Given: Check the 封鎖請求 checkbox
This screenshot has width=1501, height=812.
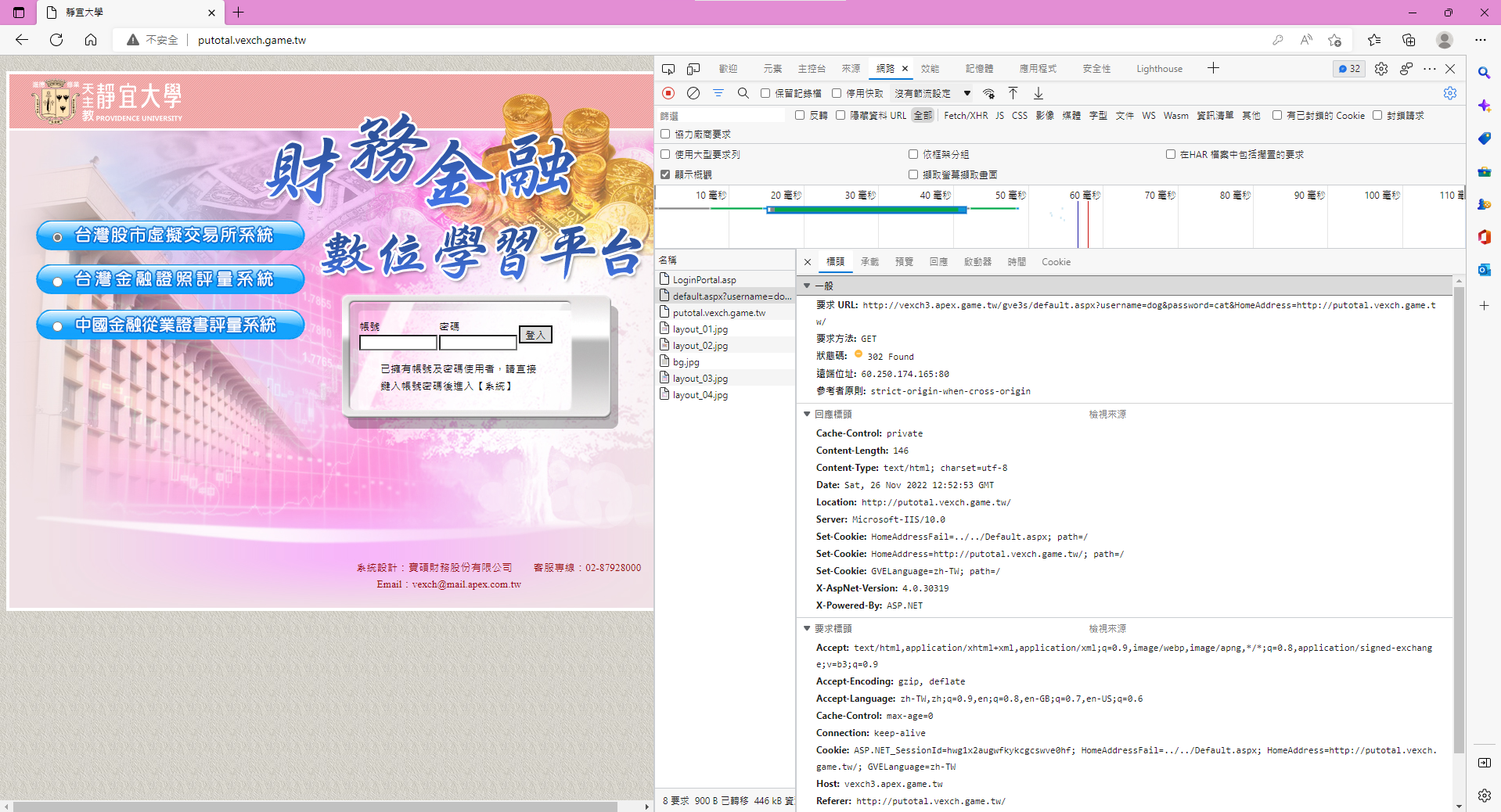Looking at the screenshot, I should pyautogui.click(x=1377, y=115).
